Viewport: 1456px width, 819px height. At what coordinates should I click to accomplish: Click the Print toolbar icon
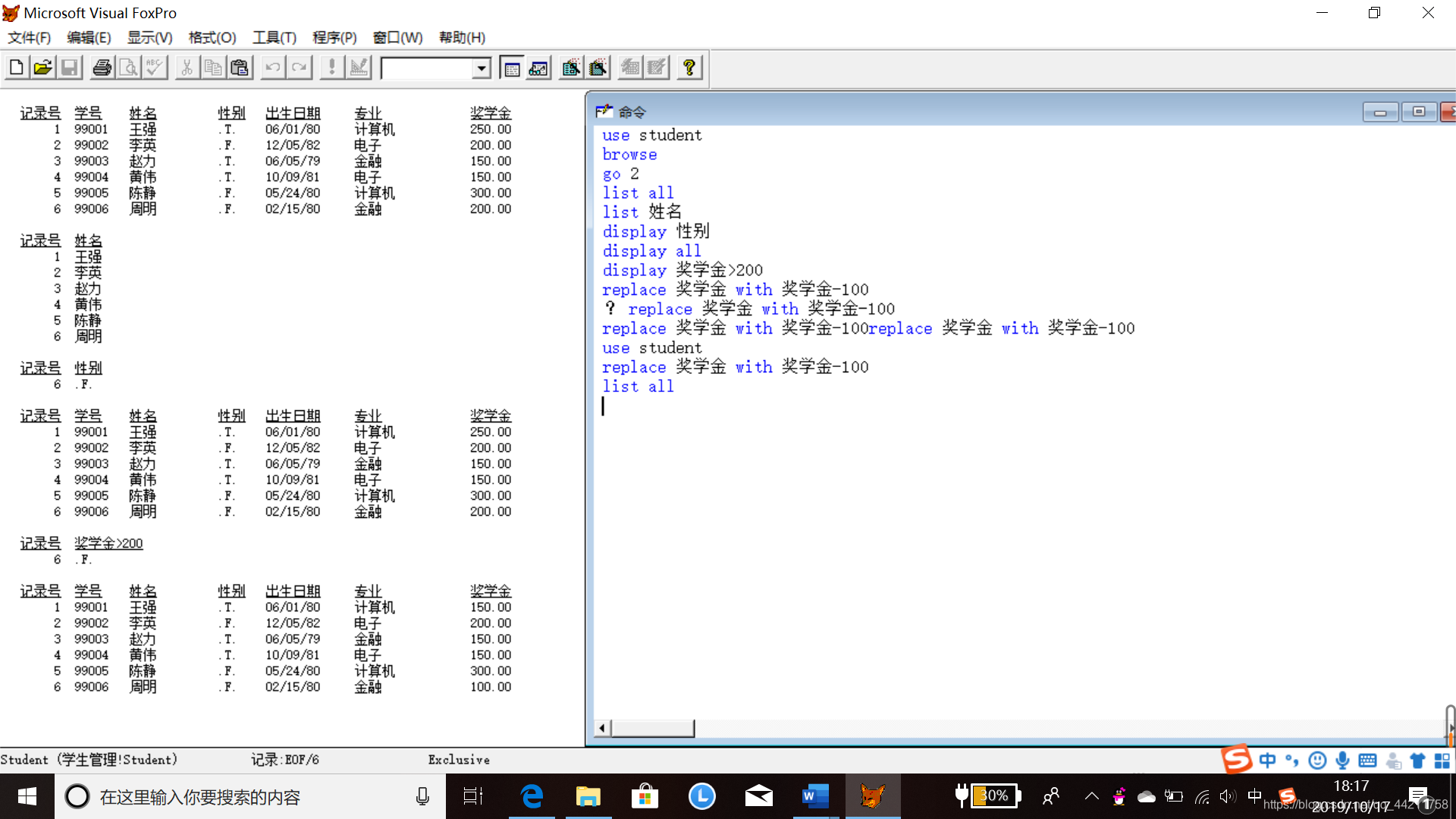pyautogui.click(x=102, y=68)
